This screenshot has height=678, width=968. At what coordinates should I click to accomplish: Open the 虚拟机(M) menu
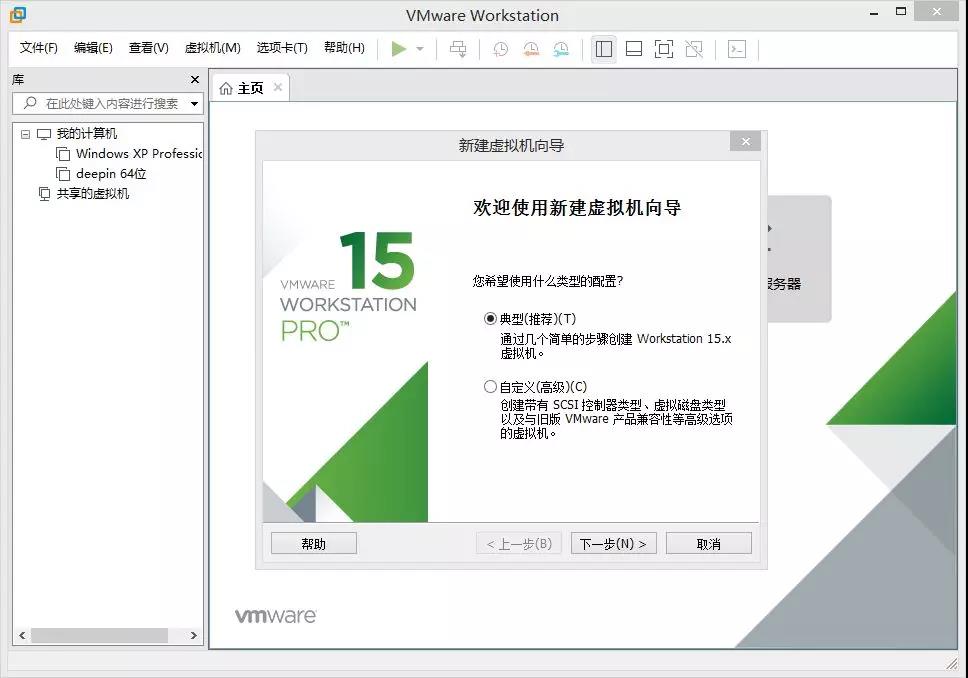pyautogui.click(x=212, y=48)
